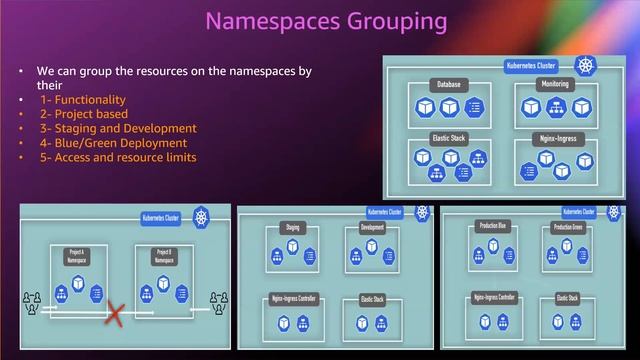Select the '2- Project based' bullet
Image resolution: width=640 pixels, height=360 pixels.
(x=84, y=114)
